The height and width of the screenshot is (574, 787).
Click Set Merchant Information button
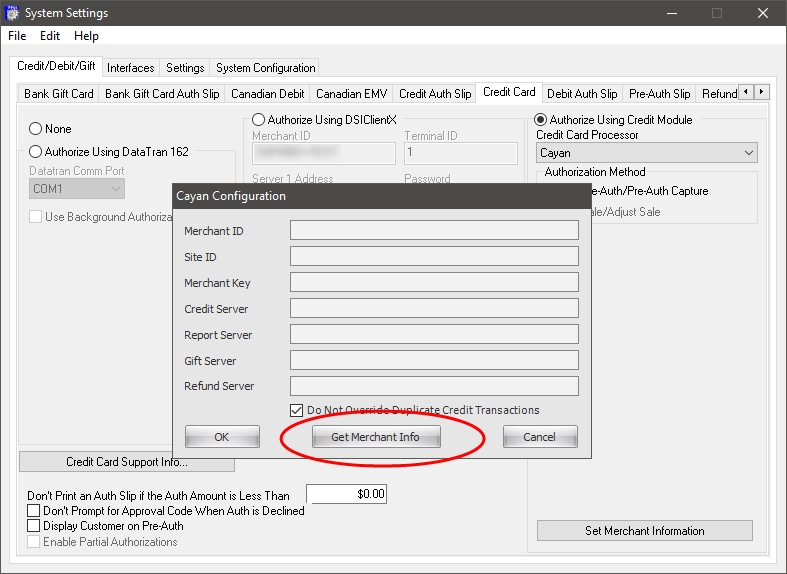(644, 531)
